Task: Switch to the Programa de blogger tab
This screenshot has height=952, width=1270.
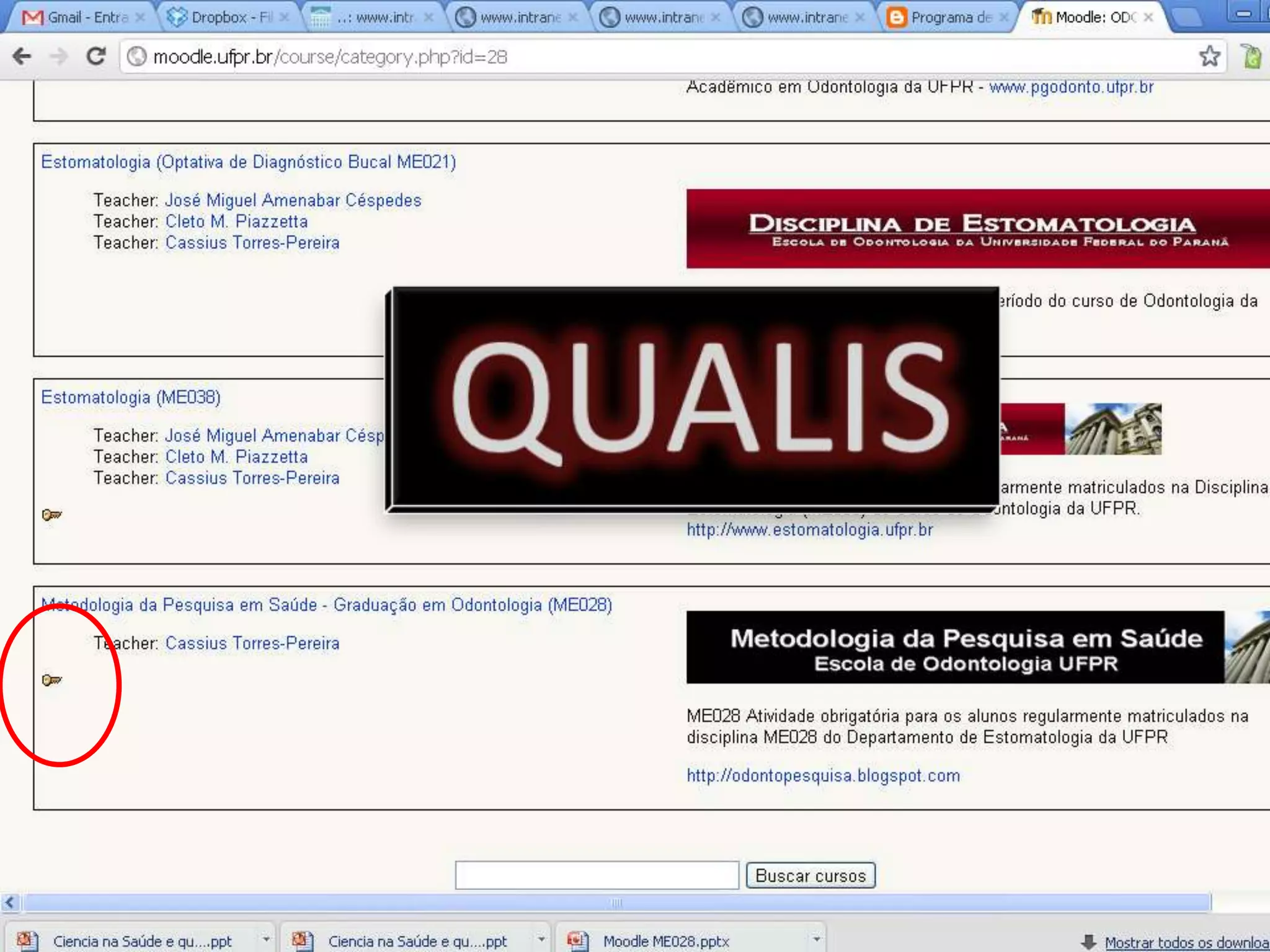Action: point(949,17)
